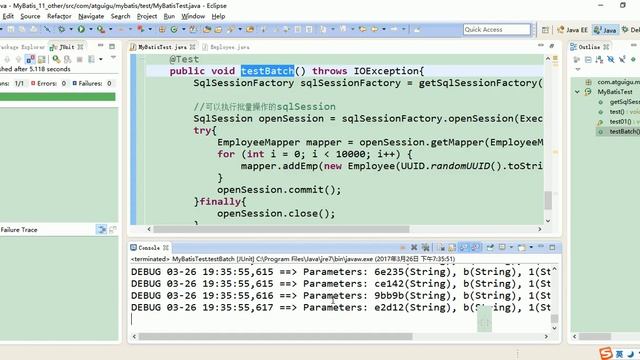Image resolution: width=640 pixels, height=360 pixels.
Task: Open the Window menu
Action: pos(193,16)
